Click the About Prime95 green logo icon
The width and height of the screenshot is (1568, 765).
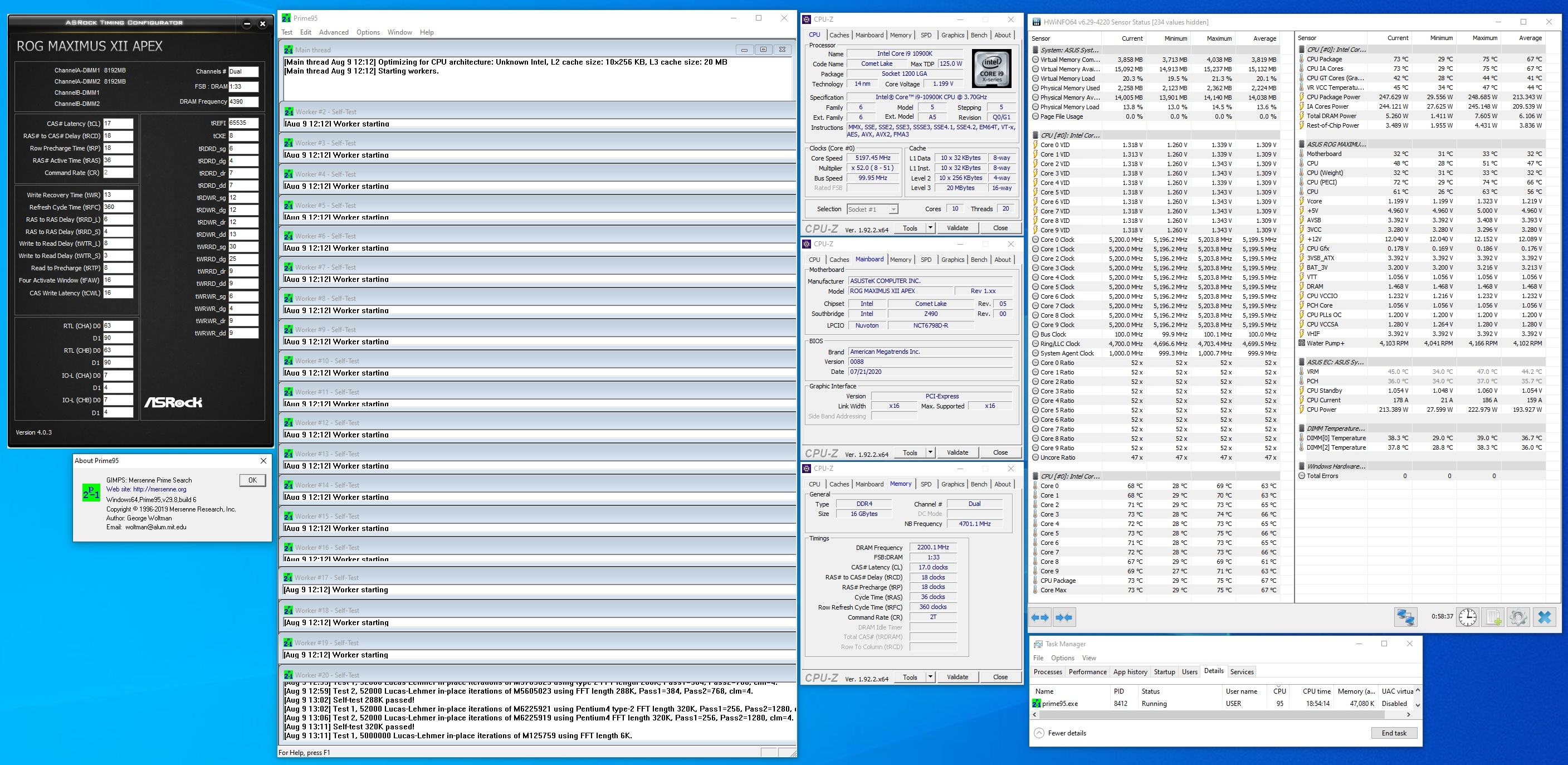coord(91,493)
